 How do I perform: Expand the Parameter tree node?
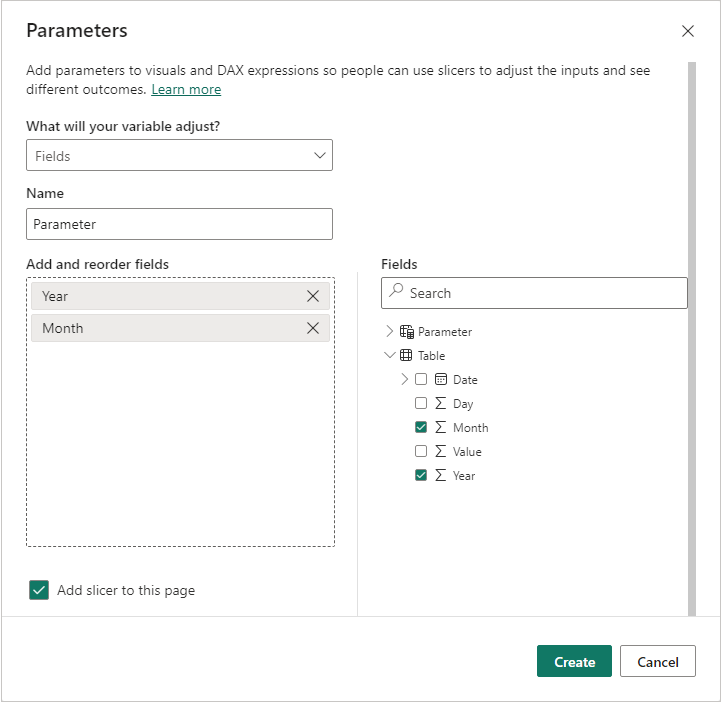pos(391,333)
